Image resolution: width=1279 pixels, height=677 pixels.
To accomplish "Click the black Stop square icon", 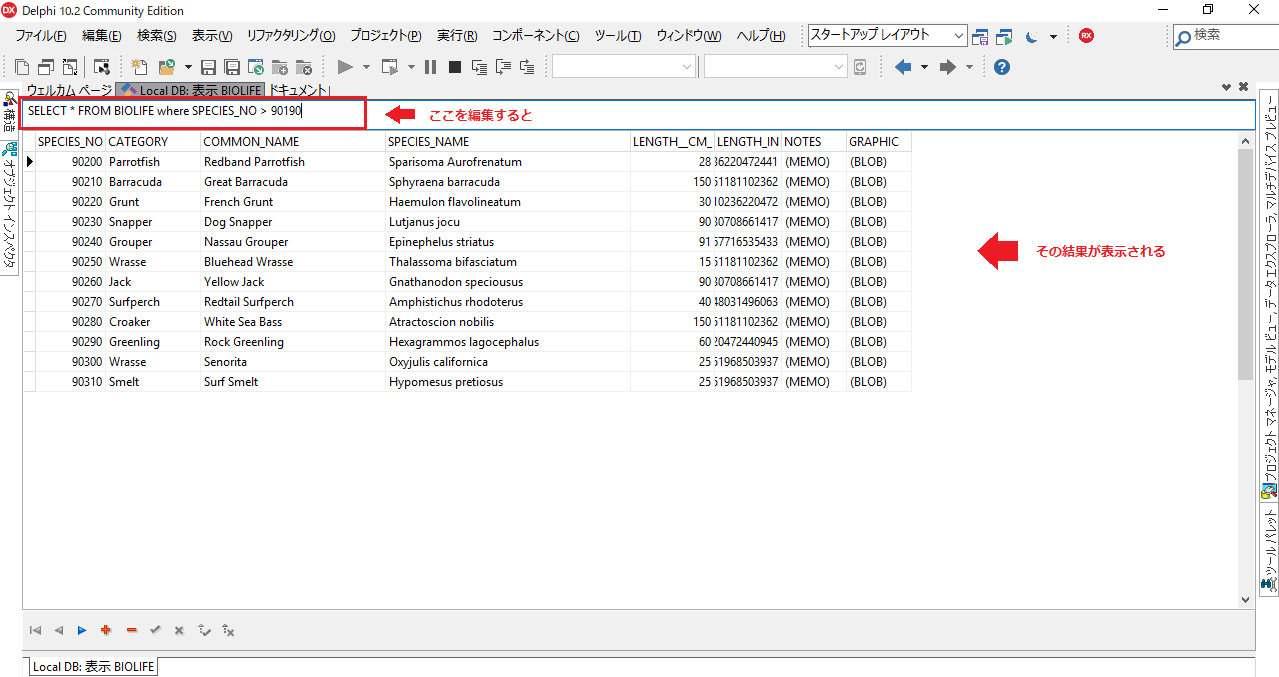I will click(454, 67).
